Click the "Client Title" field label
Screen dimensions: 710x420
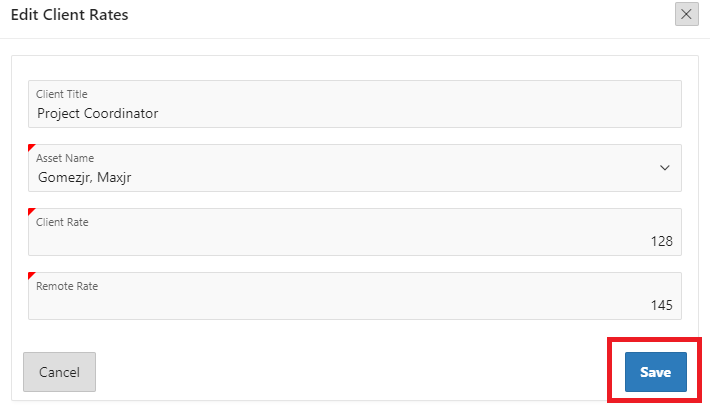click(x=62, y=94)
